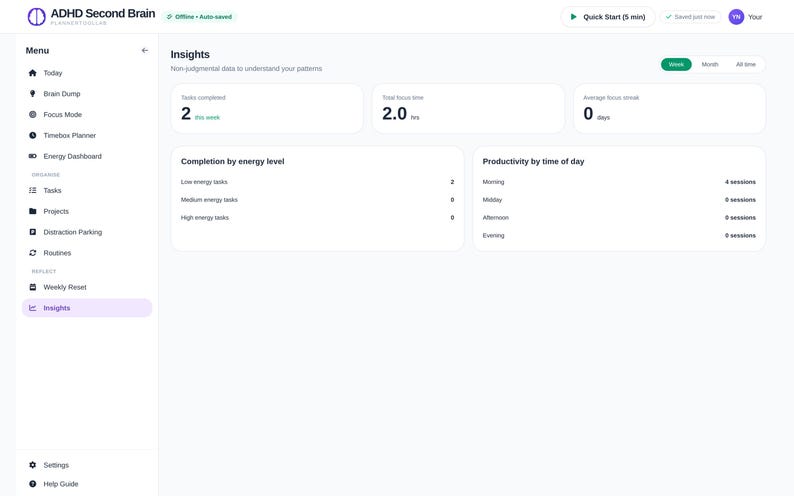Open the Weekly Reset page
Image resolution: width=794 pixels, height=496 pixels.
(x=87, y=287)
